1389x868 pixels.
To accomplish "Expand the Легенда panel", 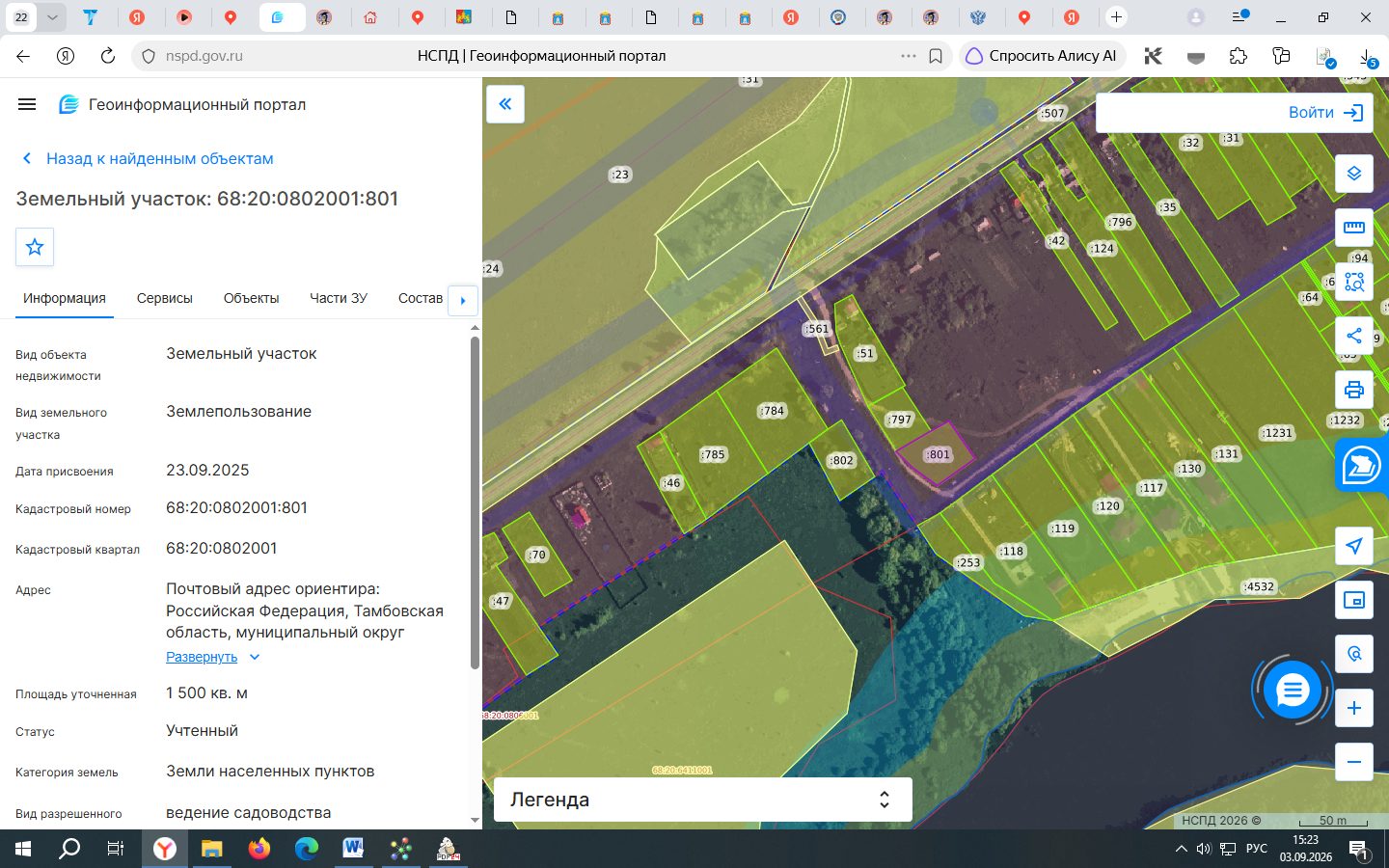I will point(702,800).
